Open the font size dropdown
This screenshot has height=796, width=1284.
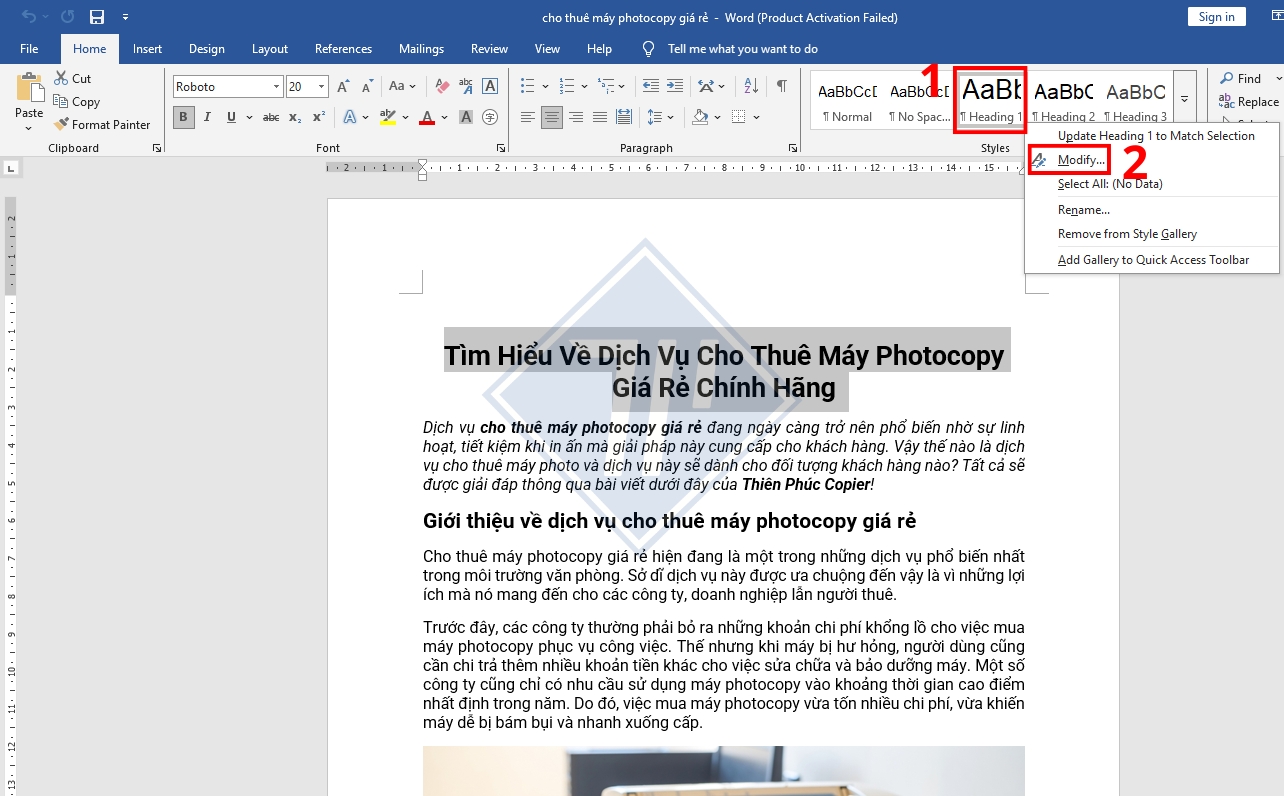coord(321,87)
